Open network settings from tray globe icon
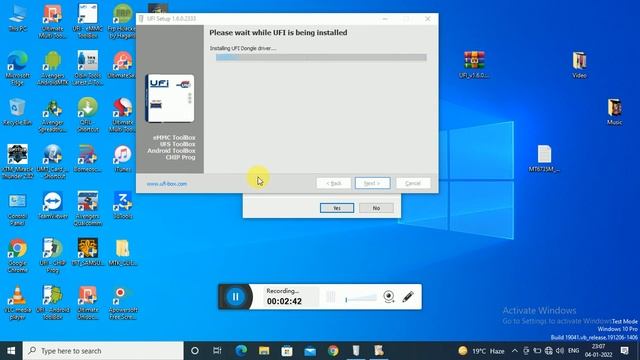 pos(549,351)
